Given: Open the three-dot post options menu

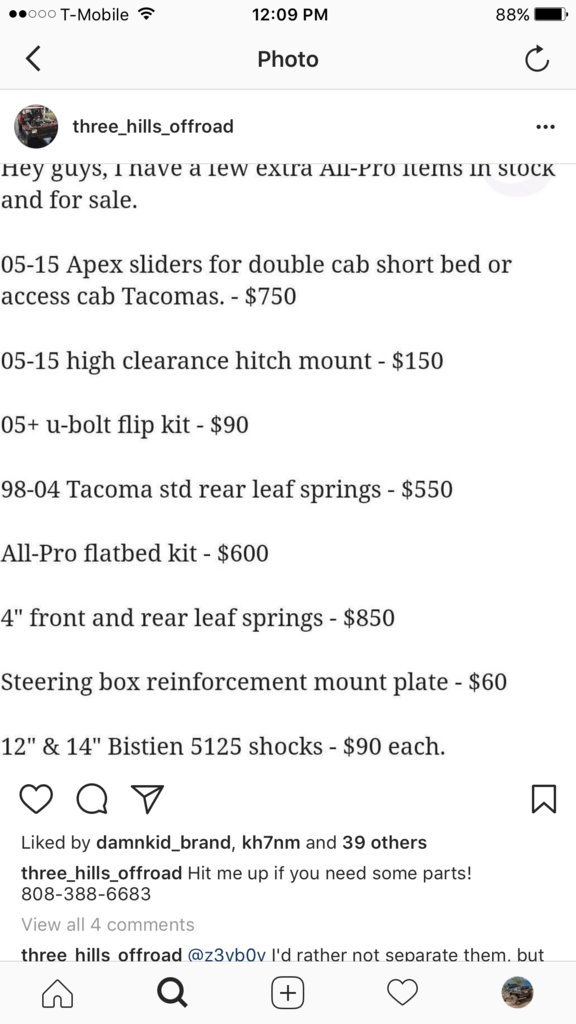Looking at the screenshot, I should coord(545,127).
